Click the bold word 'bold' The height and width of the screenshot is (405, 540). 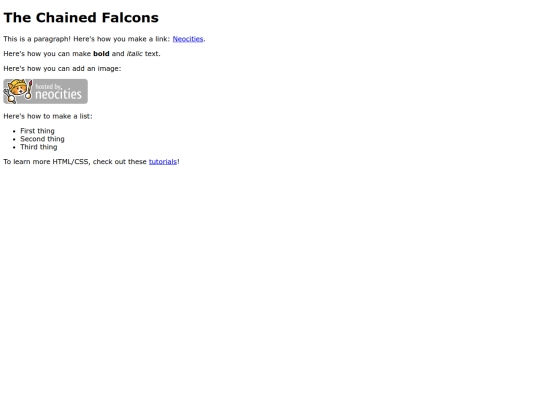pyautogui.click(x=101, y=54)
